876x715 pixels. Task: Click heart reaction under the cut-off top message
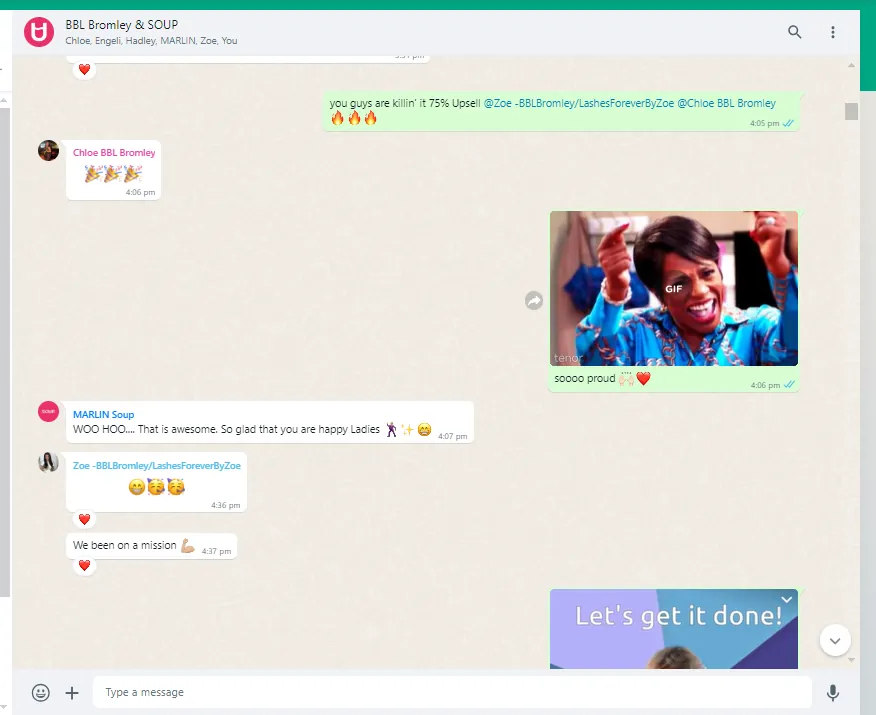coord(84,70)
